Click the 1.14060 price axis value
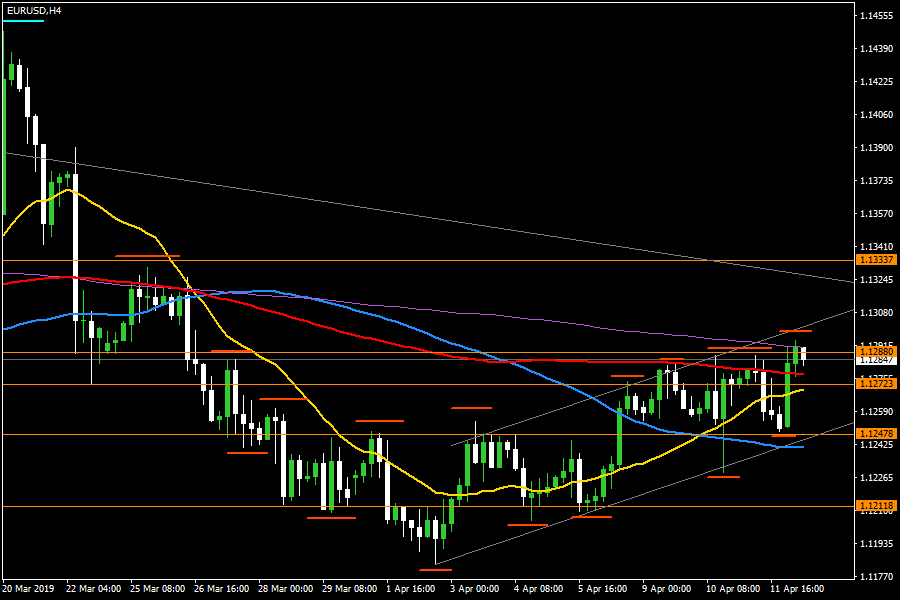The image size is (900, 600). click(x=877, y=115)
